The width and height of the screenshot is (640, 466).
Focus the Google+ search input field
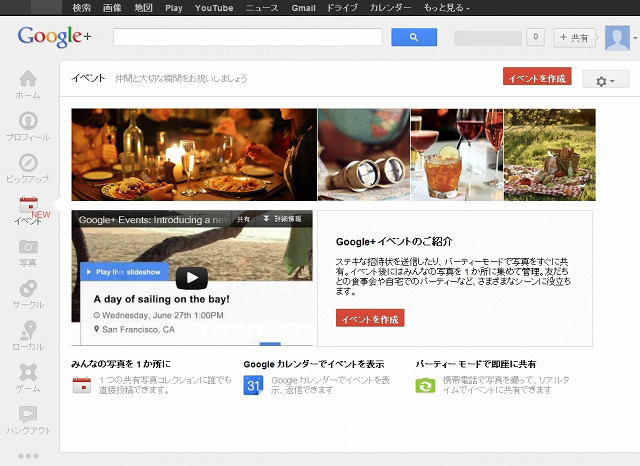247,37
